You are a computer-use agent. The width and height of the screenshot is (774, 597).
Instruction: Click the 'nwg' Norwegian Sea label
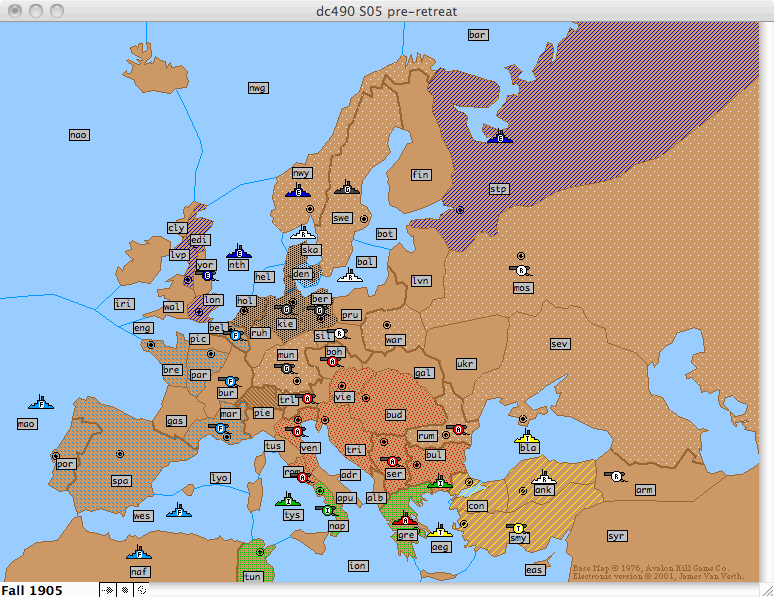pos(257,88)
